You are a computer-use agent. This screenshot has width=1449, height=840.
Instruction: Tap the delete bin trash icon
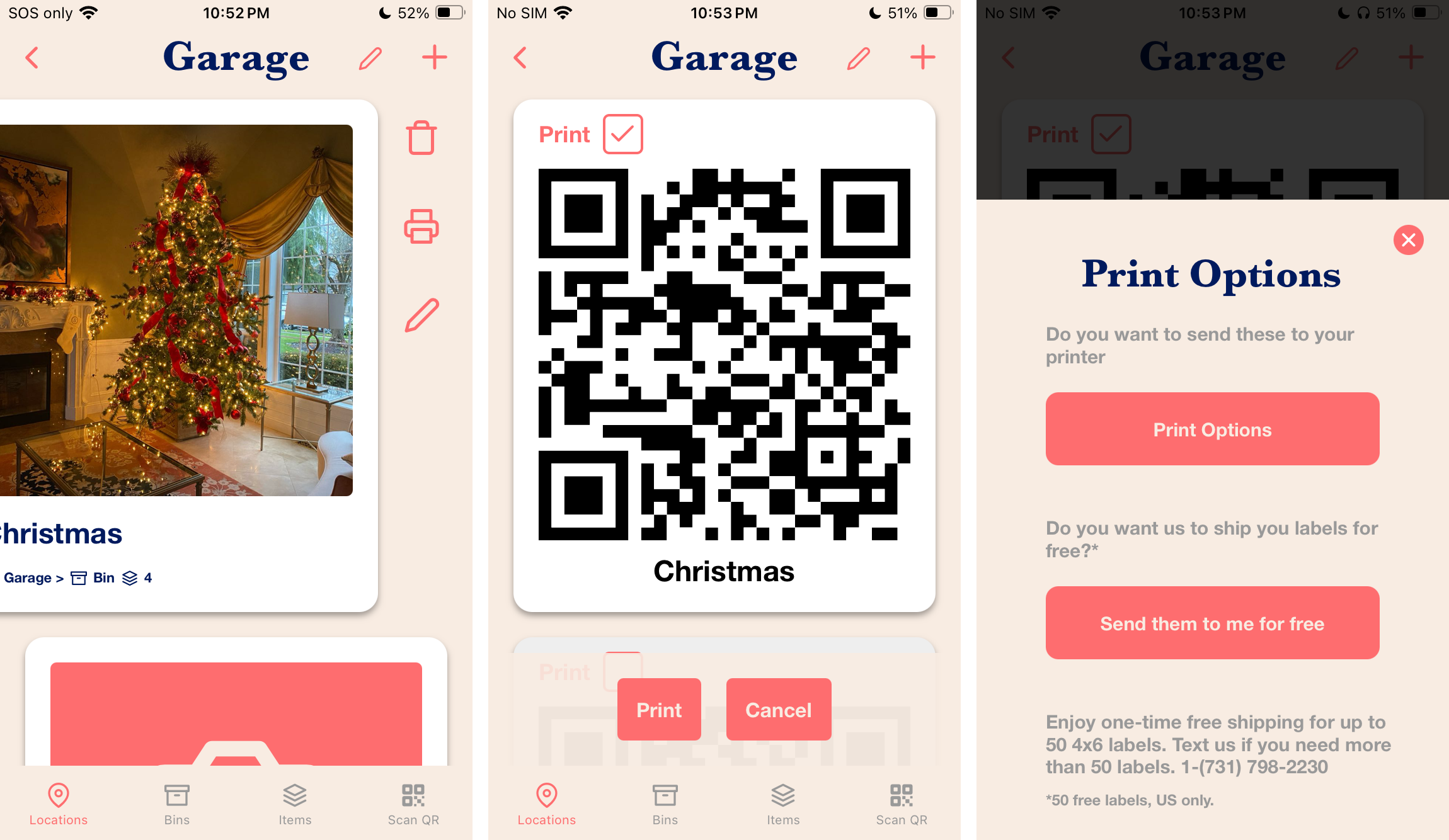[422, 139]
